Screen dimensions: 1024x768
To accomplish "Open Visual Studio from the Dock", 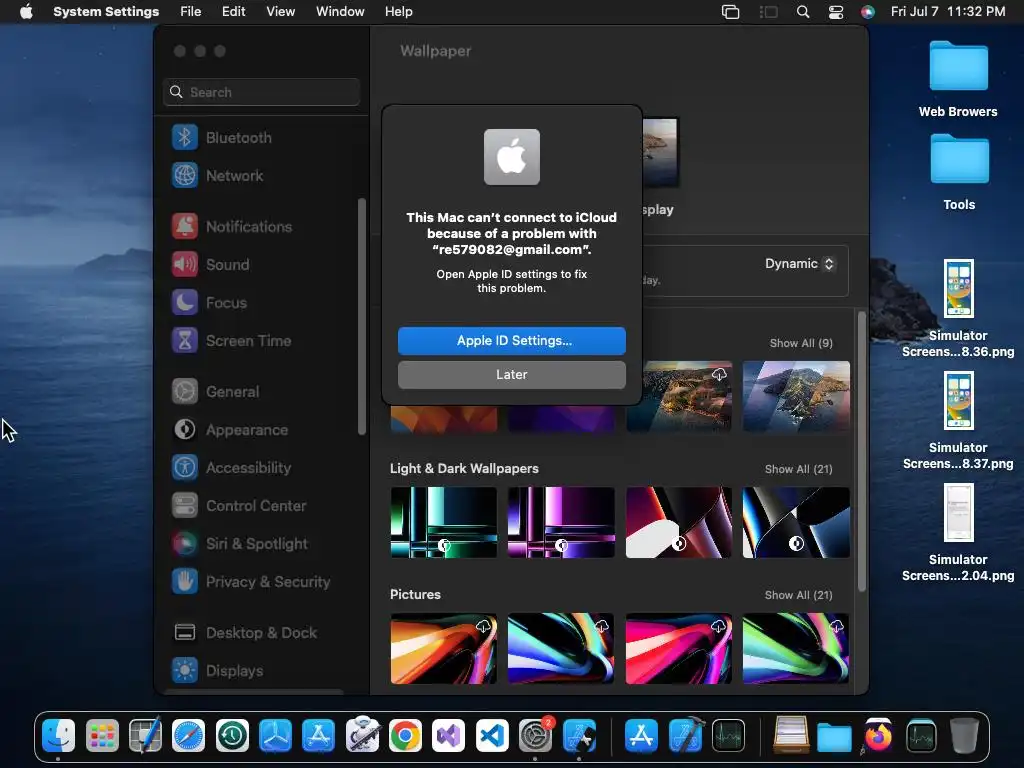I will [449, 736].
